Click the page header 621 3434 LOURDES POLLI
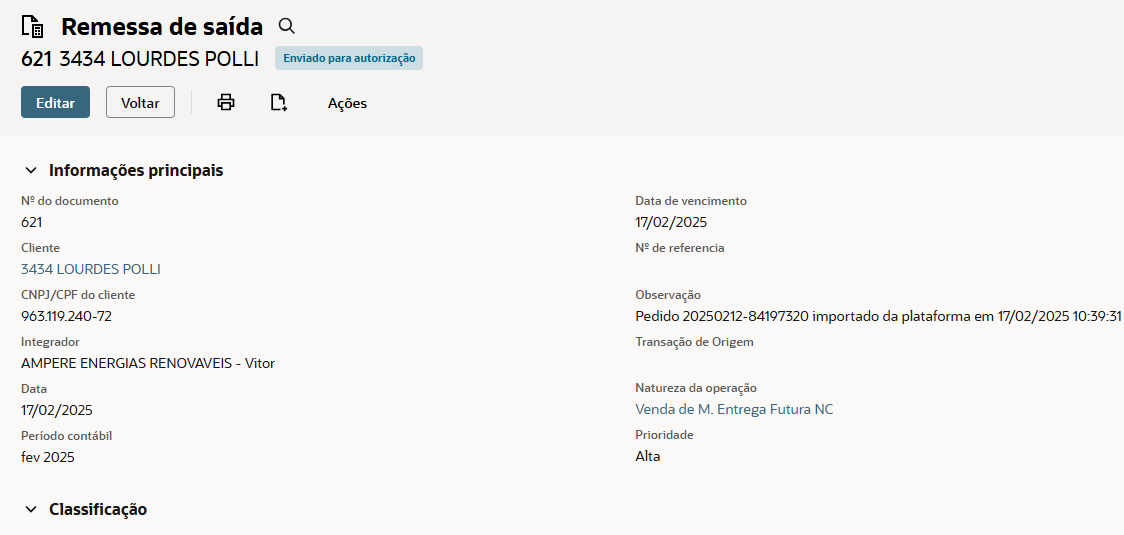1124x535 pixels. 140,58
